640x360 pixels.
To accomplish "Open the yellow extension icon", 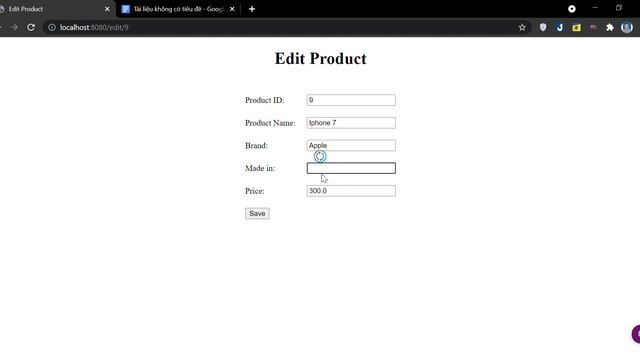I will click(576, 27).
